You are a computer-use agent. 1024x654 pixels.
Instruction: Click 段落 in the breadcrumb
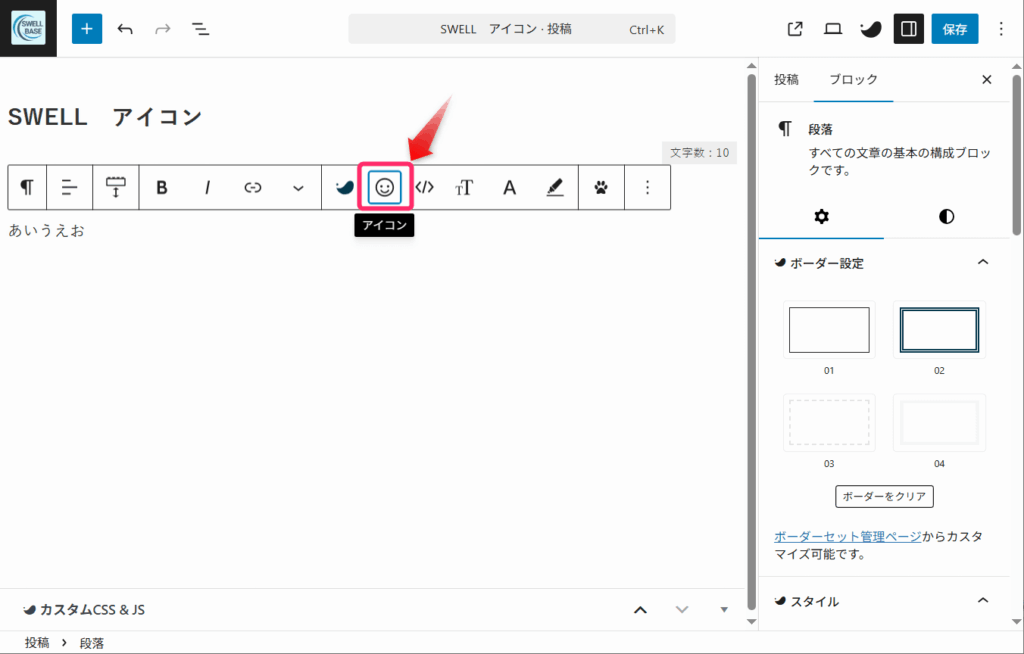pos(92,643)
